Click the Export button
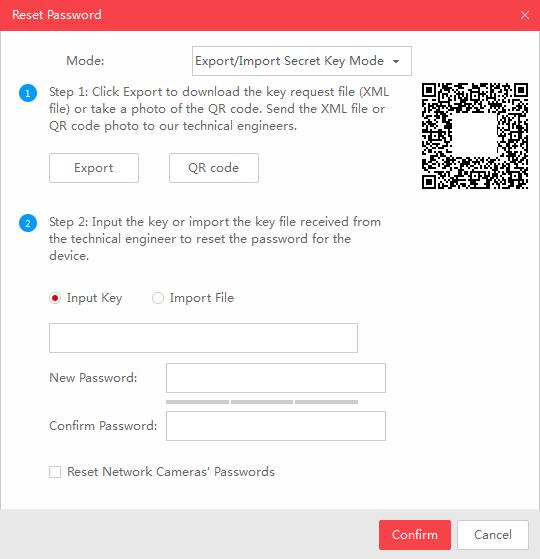This screenshot has height=559, width=540. click(x=94, y=168)
